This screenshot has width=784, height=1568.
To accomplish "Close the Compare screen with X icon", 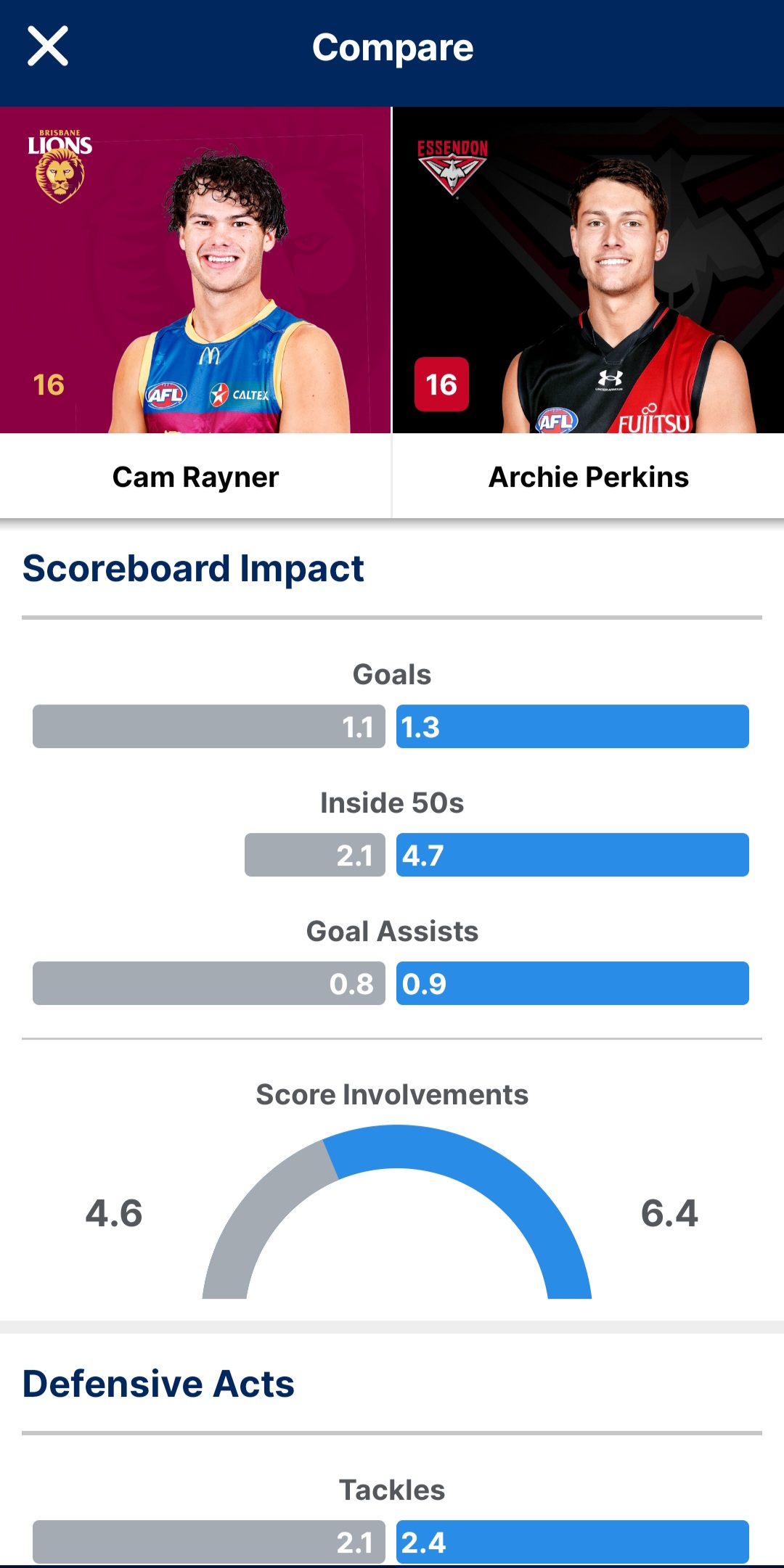I will (x=48, y=46).
